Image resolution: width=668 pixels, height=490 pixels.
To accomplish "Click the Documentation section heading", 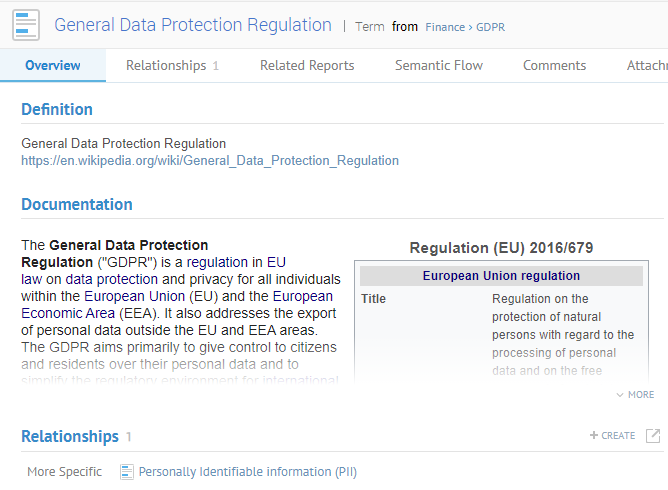I will 77,205.
